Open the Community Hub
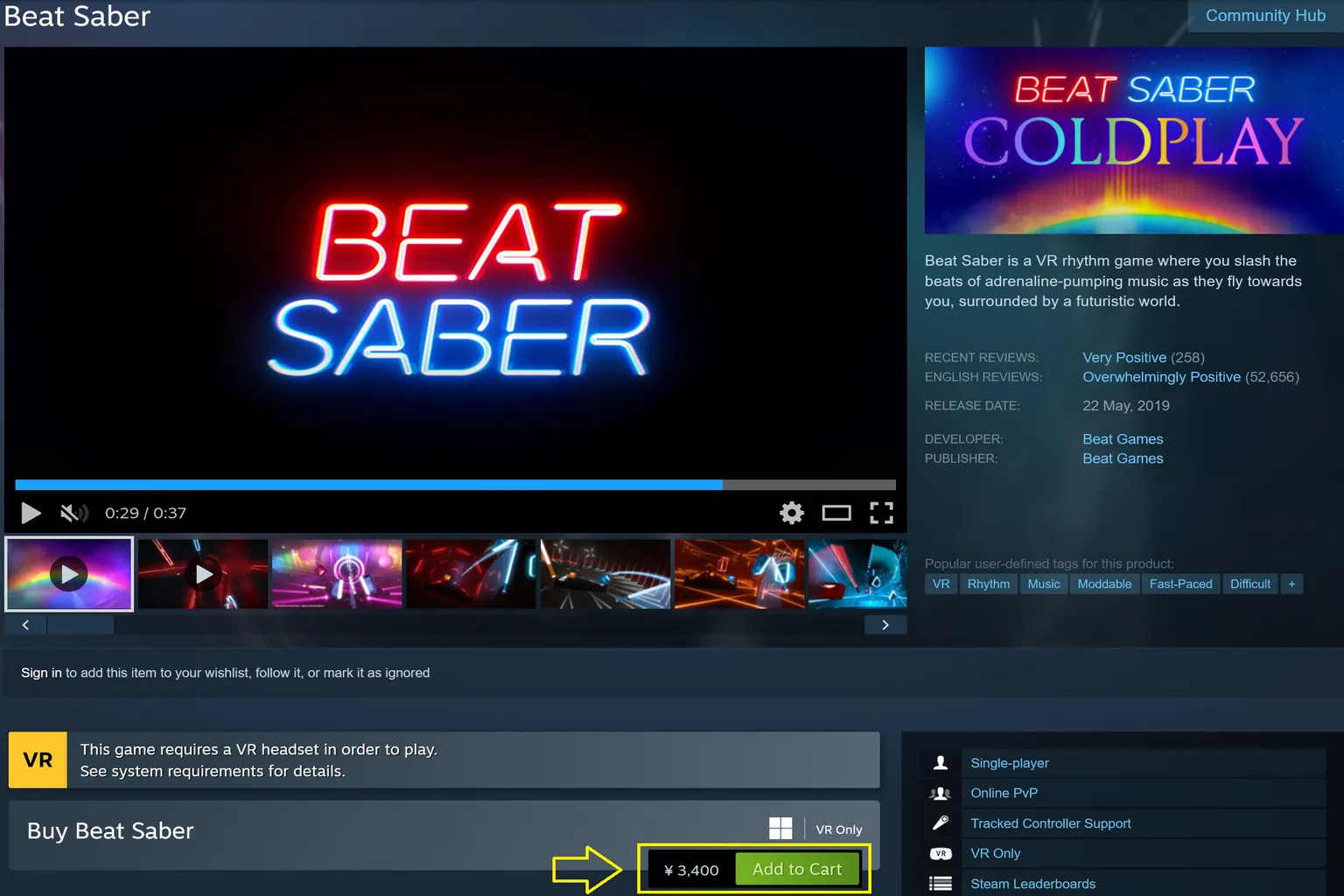The width and height of the screenshot is (1344, 896). pyautogui.click(x=1264, y=16)
